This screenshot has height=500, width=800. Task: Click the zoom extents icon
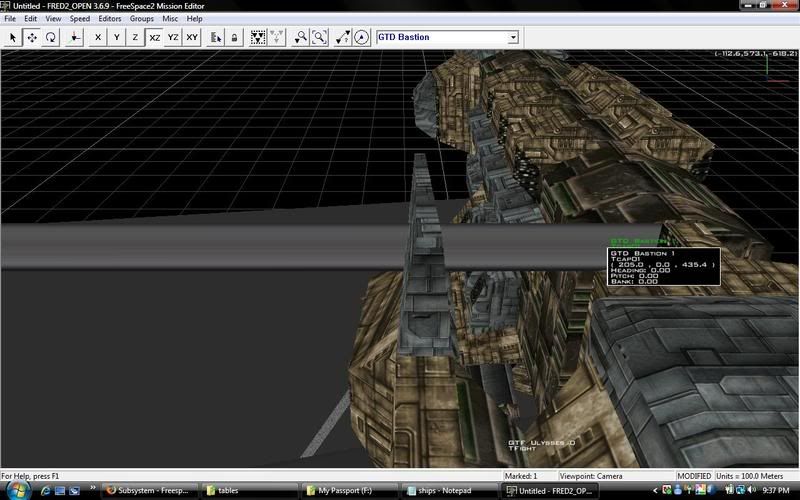coord(319,37)
